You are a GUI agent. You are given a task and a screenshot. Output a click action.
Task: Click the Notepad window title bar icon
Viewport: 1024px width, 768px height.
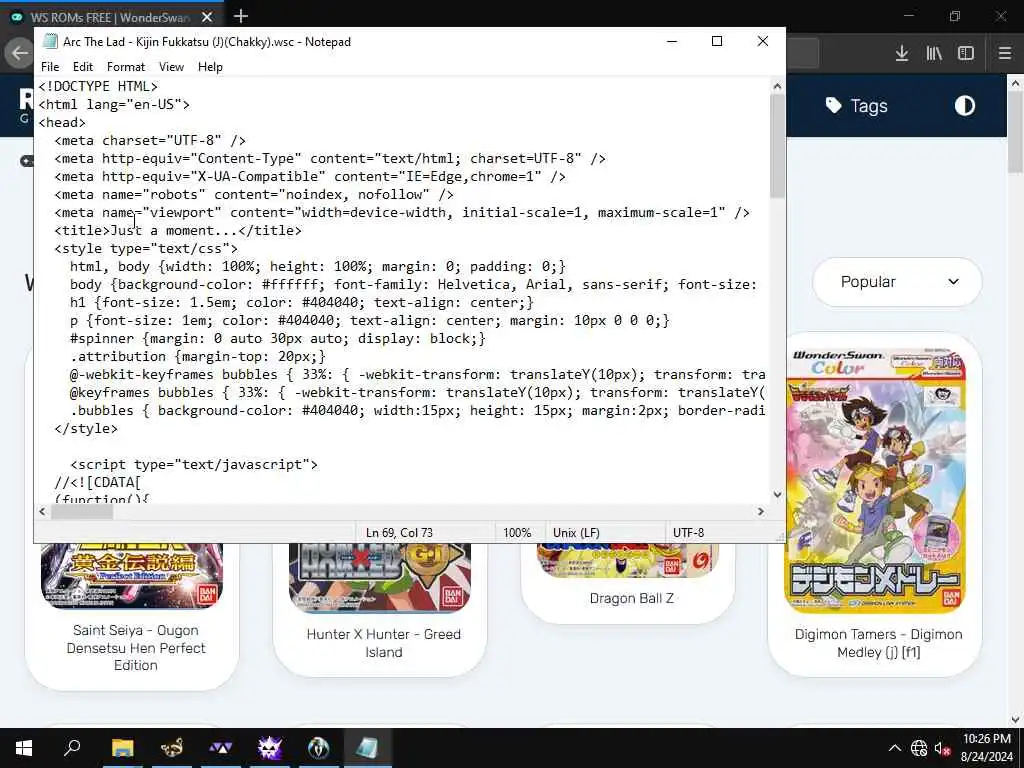click(x=50, y=41)
